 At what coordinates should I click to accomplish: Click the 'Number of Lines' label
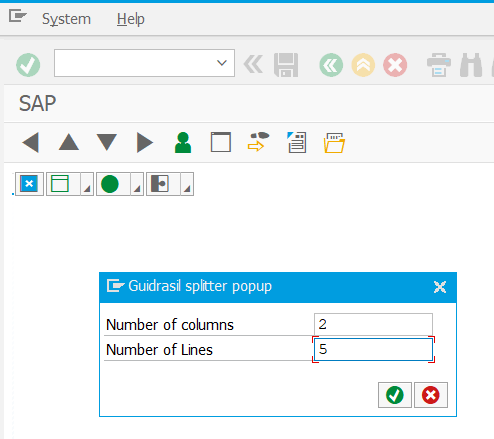[159, 350]
